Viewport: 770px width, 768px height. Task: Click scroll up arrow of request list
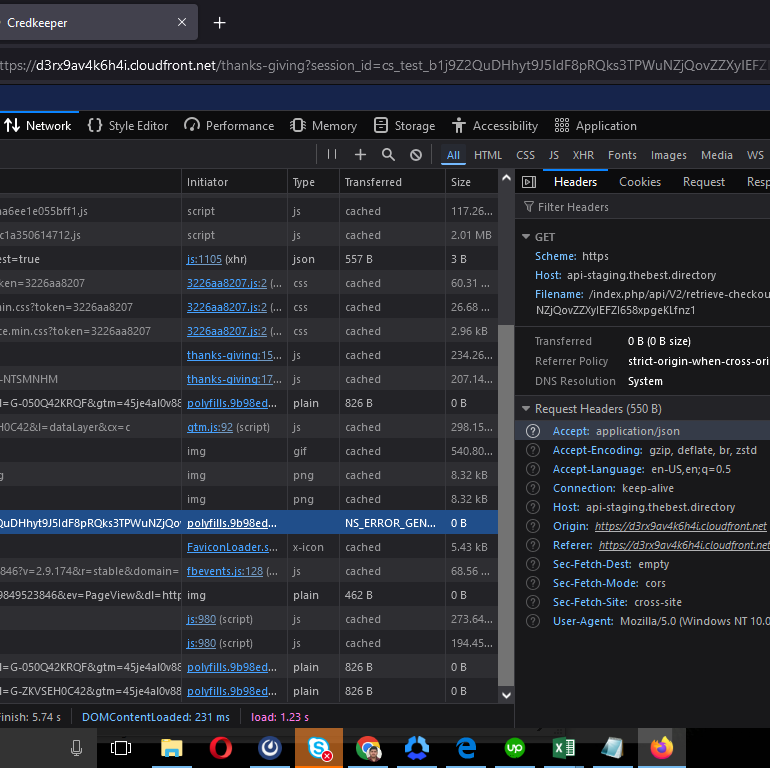click(x=506, y=178)
